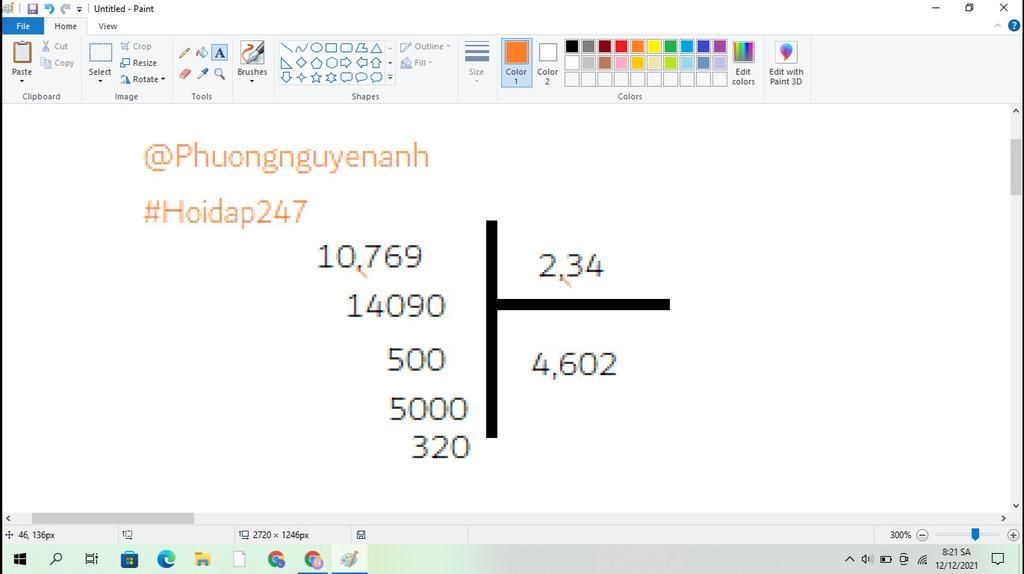Viewport: 1024px width, 574px height.
Task: Click the vertical scrollbar thumb
Action: (1016, 167)
